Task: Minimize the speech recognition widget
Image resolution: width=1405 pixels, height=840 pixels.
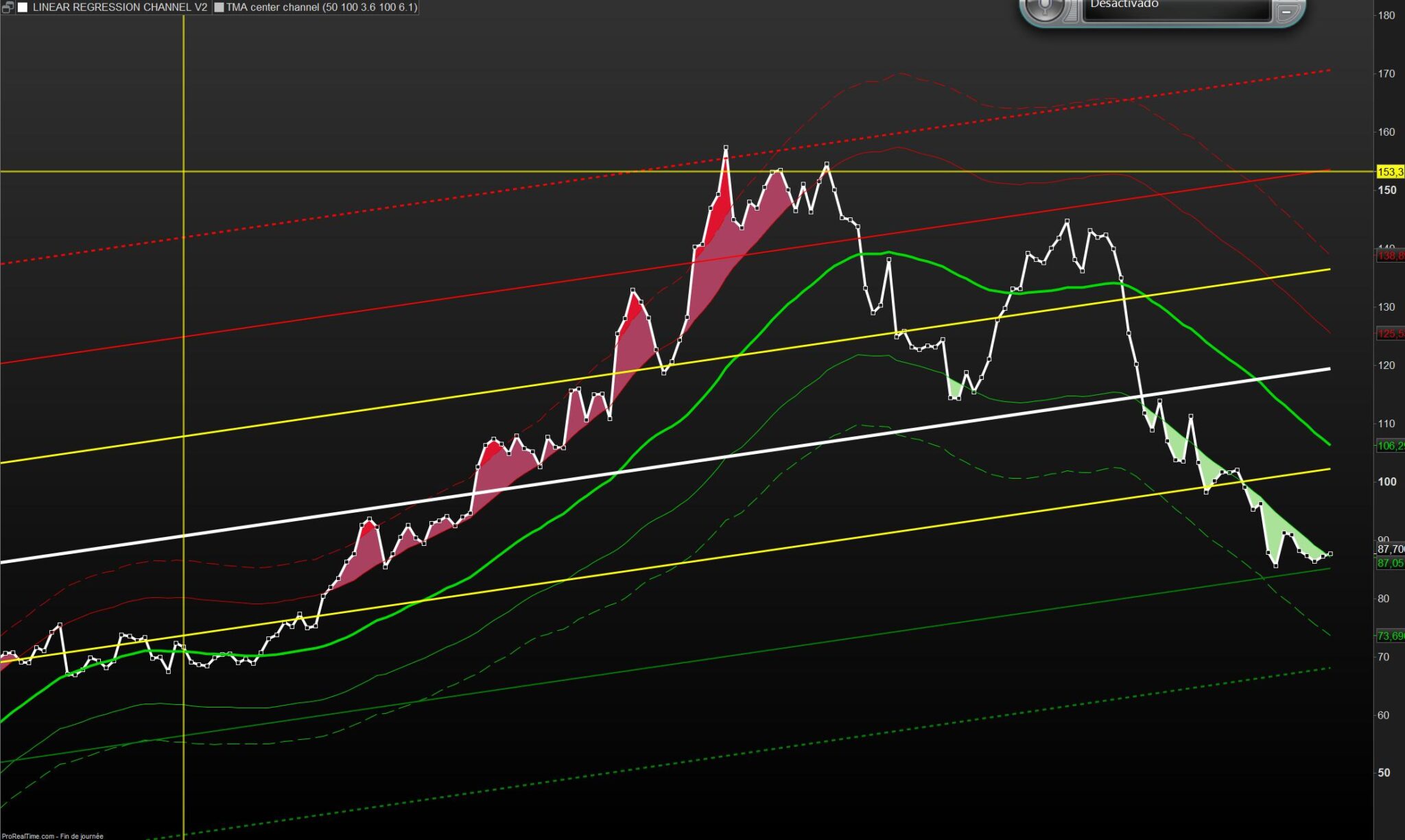Action: pos(1286,12)
